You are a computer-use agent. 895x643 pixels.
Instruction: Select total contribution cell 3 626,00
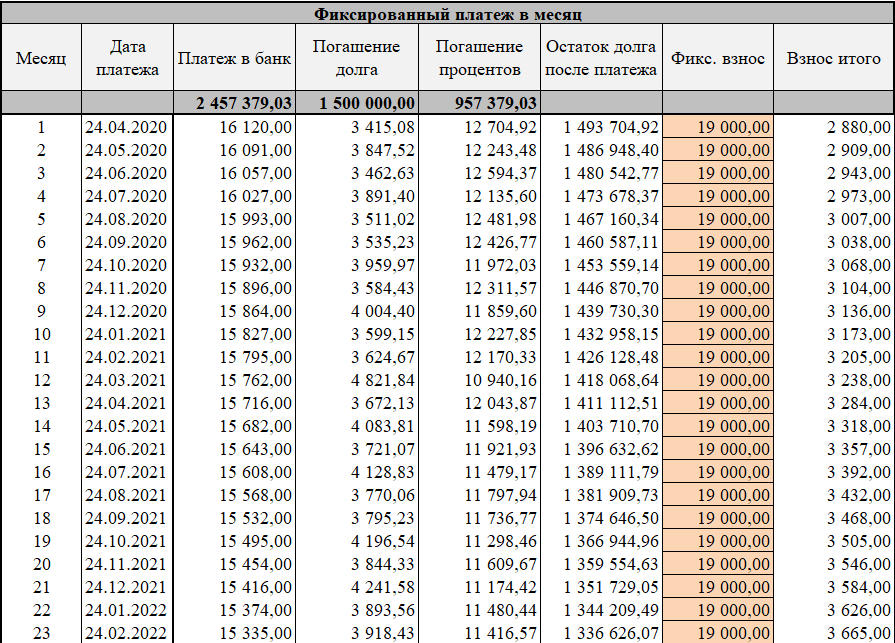(x=834, y=610)
